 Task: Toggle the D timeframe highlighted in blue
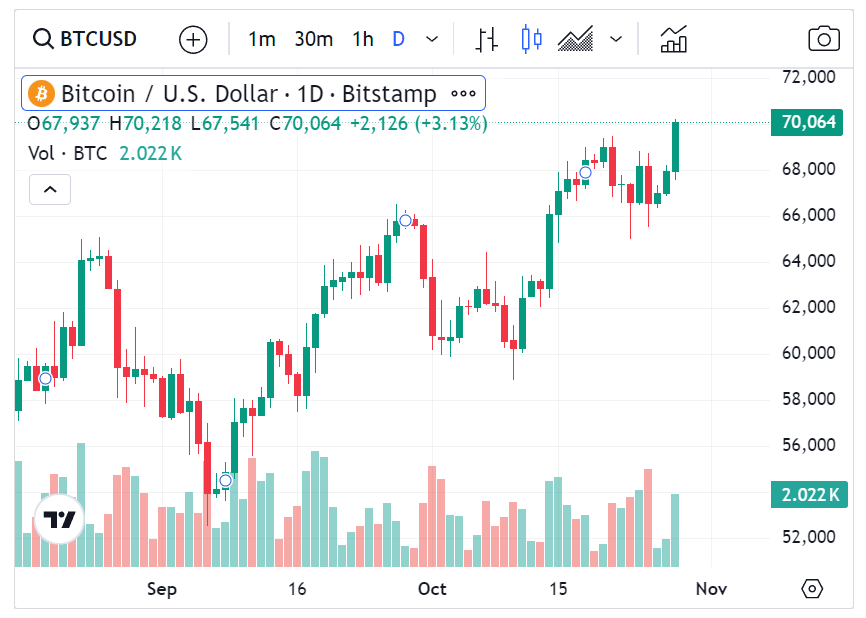pos(398,39)
